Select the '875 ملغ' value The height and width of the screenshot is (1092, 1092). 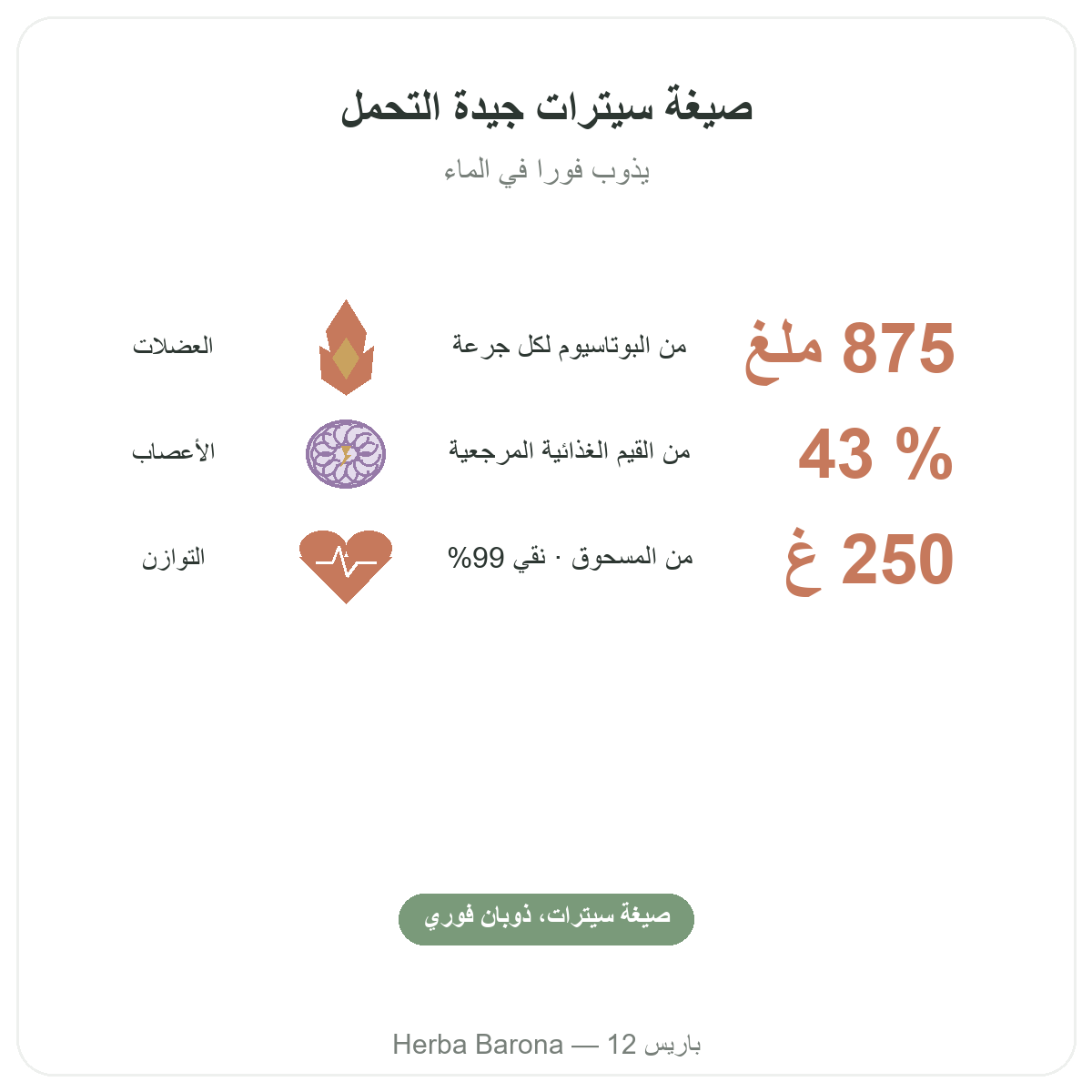[850, 349]
